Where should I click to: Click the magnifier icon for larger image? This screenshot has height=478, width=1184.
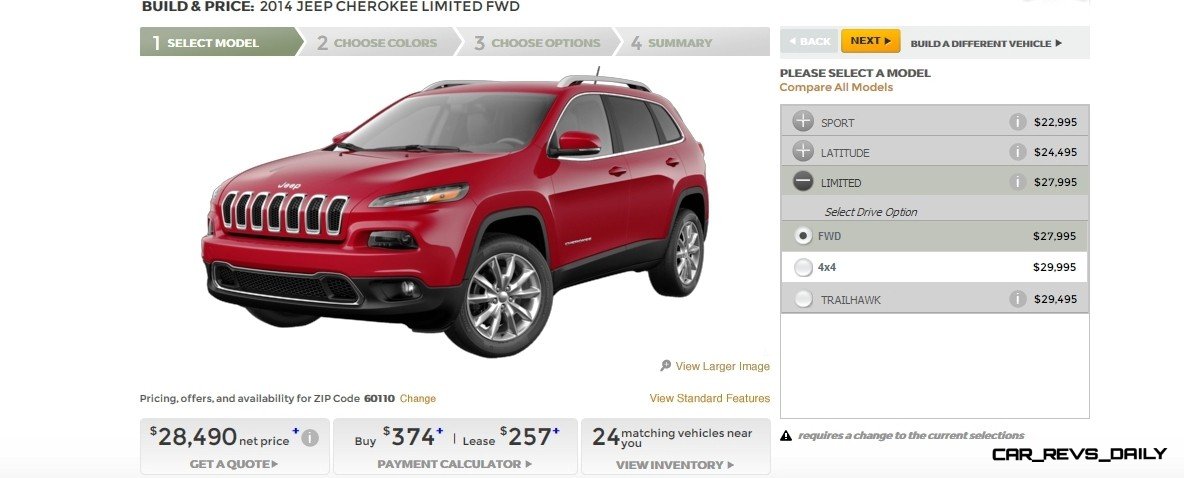[x=665, y=365]
